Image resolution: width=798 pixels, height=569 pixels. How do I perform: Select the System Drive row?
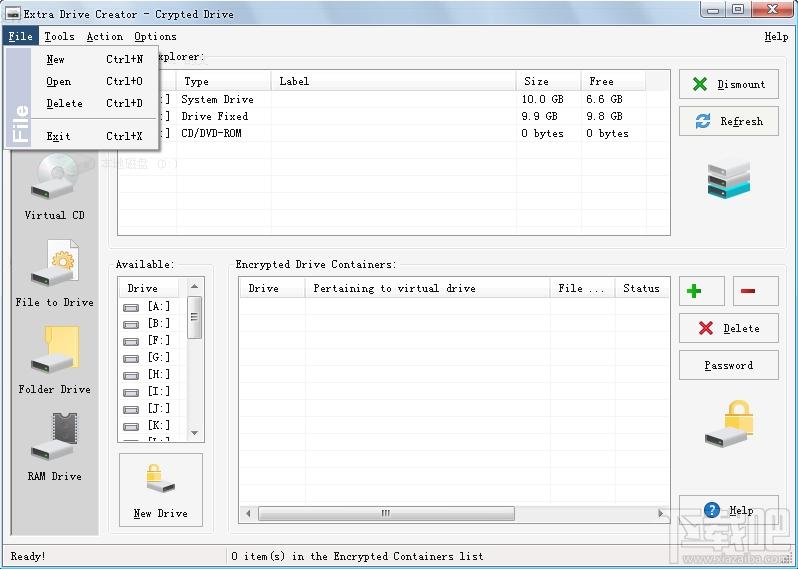pos(393,99)
